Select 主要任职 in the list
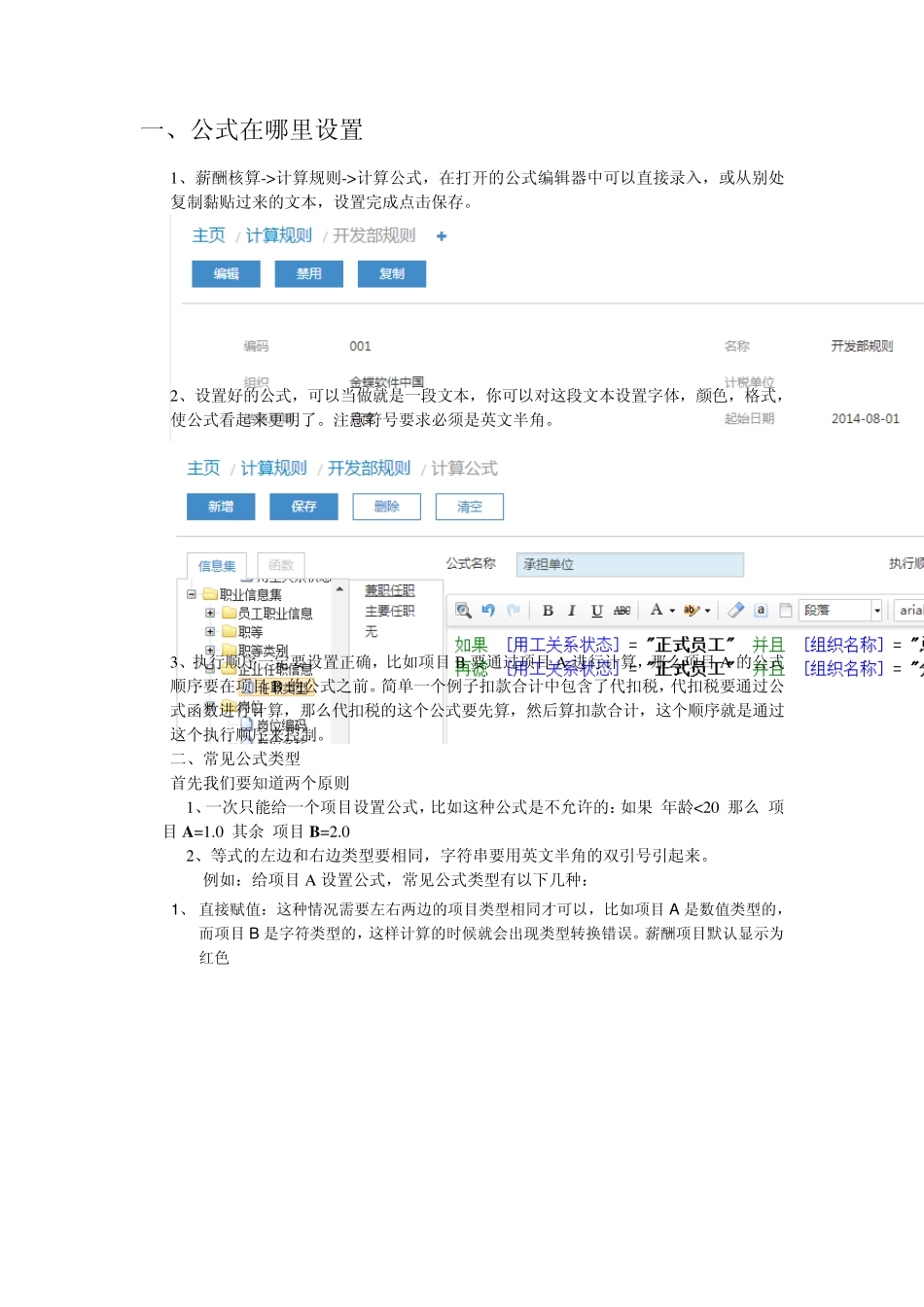The width and height of the screenshot is (924, 1307). pos(389,611)
